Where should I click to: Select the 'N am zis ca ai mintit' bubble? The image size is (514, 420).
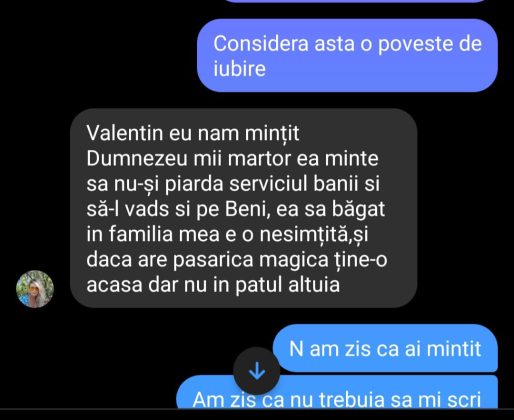385,348
